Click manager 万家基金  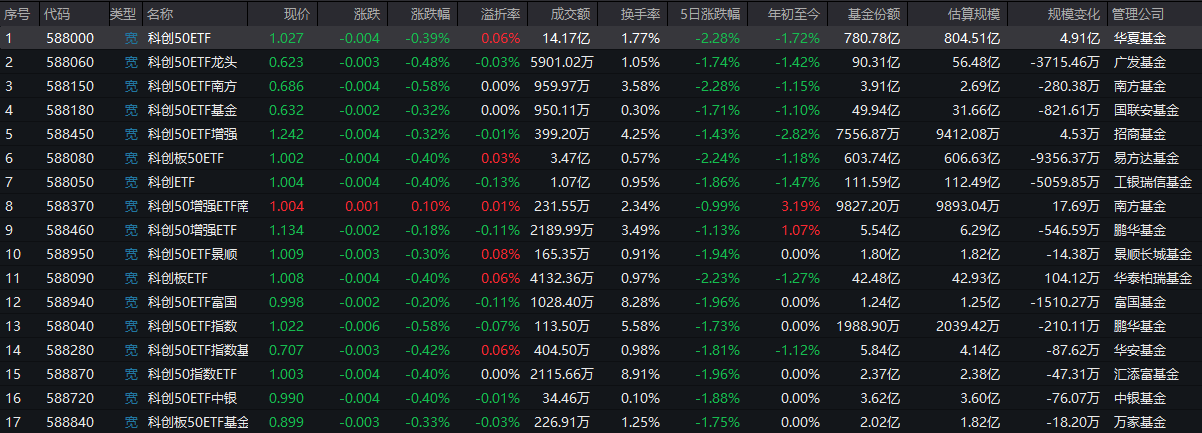[1139, 422]
